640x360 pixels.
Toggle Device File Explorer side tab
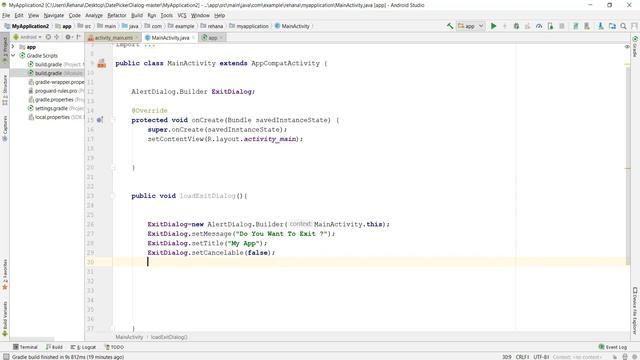click(635, 311)
